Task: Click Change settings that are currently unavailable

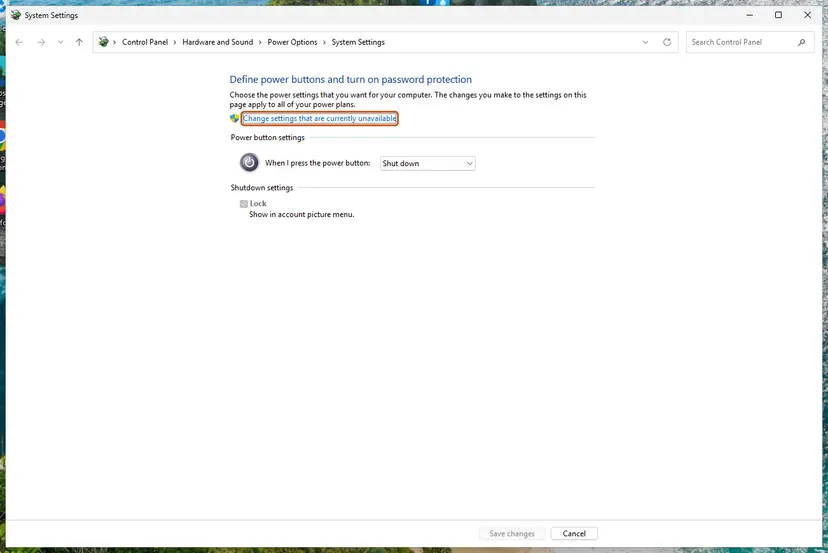Action: [x=319, y=118]
